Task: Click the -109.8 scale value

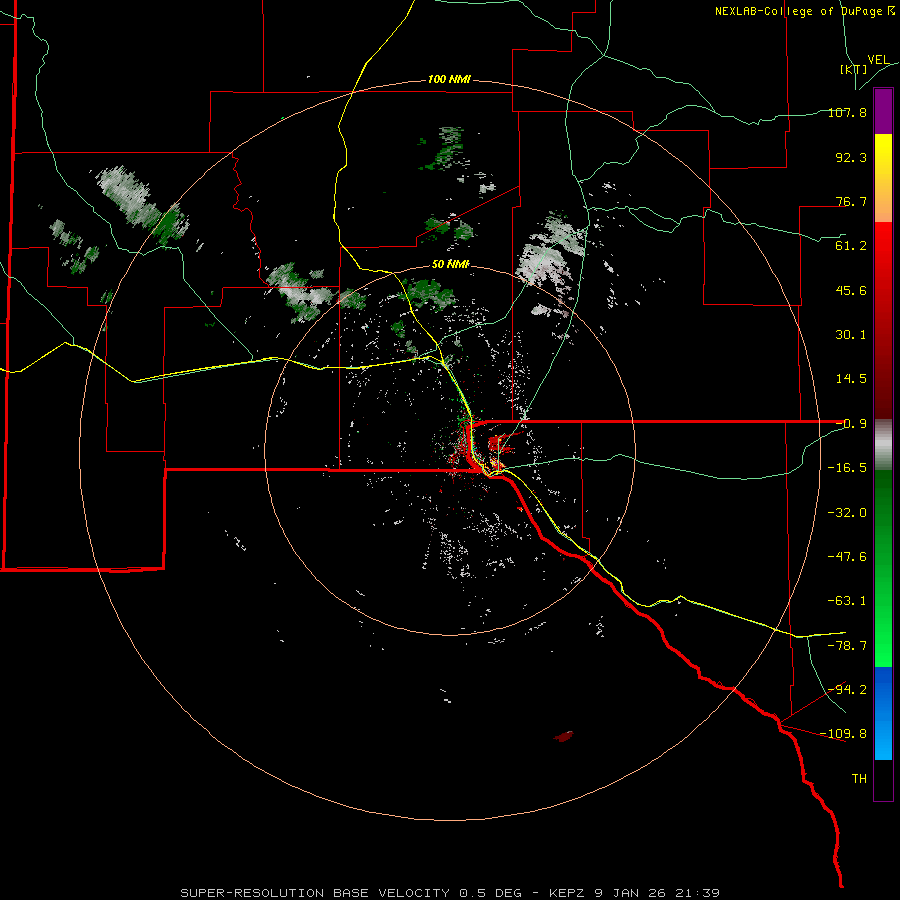Action: pyautogui.click(x=843, y=734)
